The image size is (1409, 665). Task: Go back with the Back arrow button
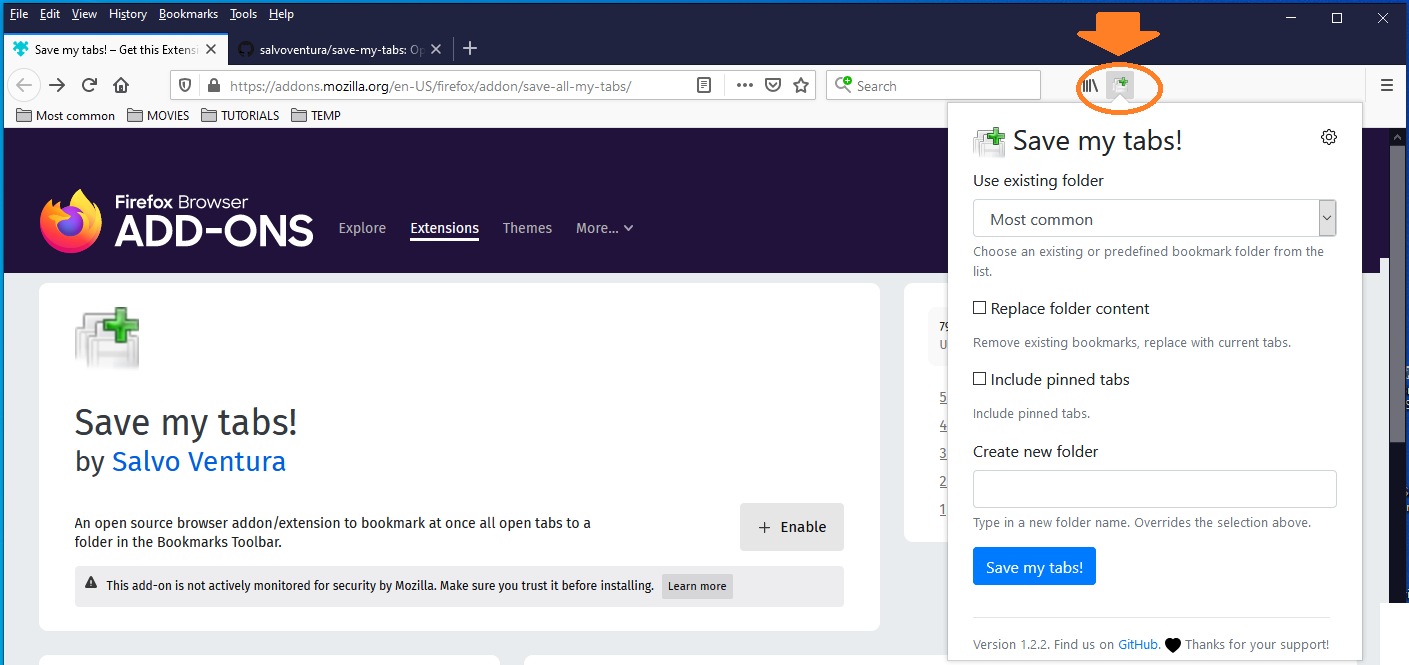(x=25, y=85)
